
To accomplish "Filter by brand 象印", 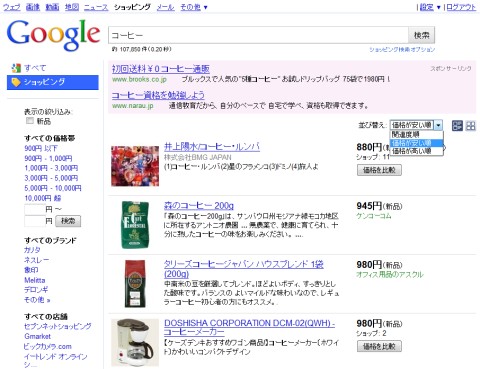I will tap(31, 270).
